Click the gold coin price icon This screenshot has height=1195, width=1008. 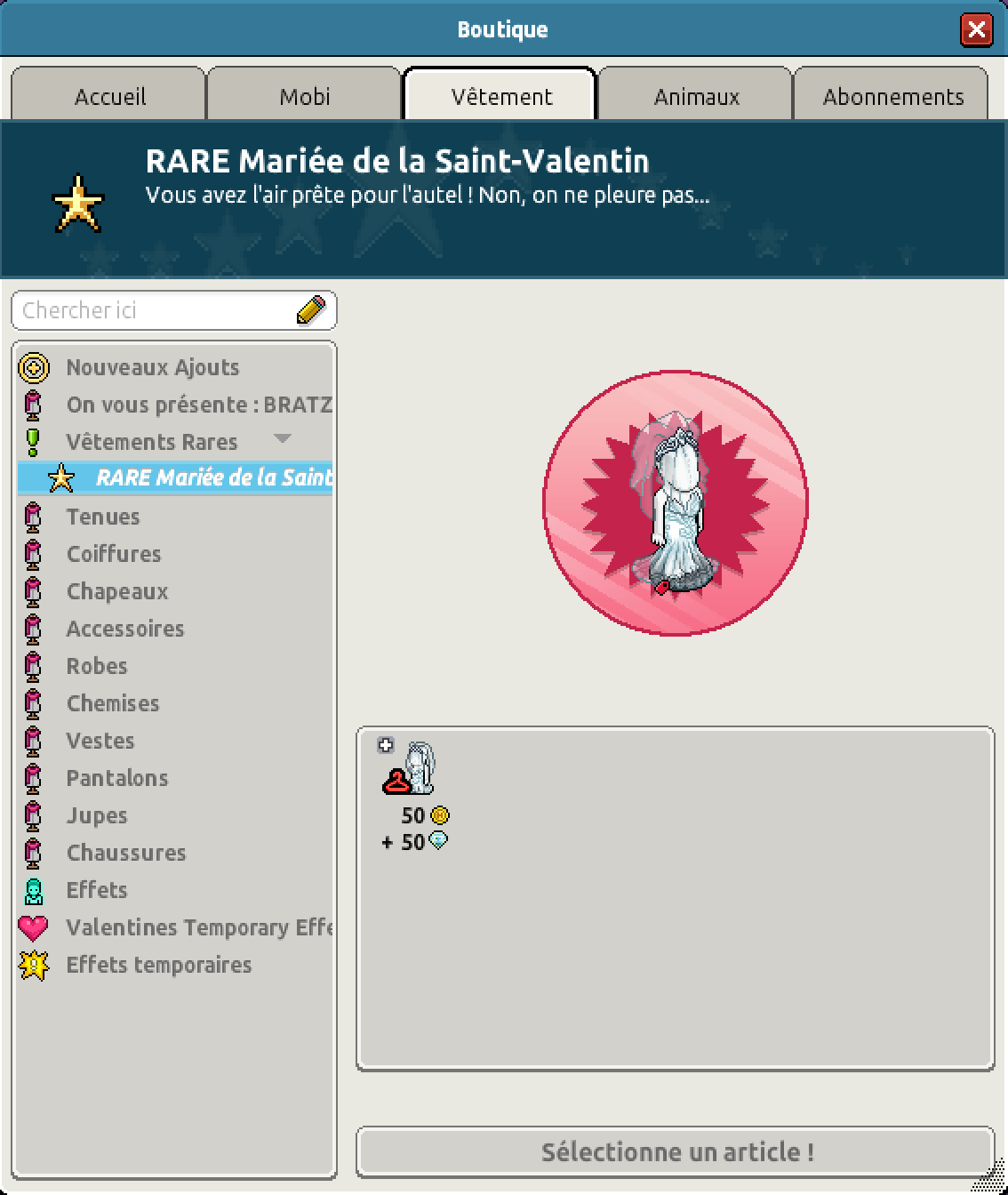(440, 815)
